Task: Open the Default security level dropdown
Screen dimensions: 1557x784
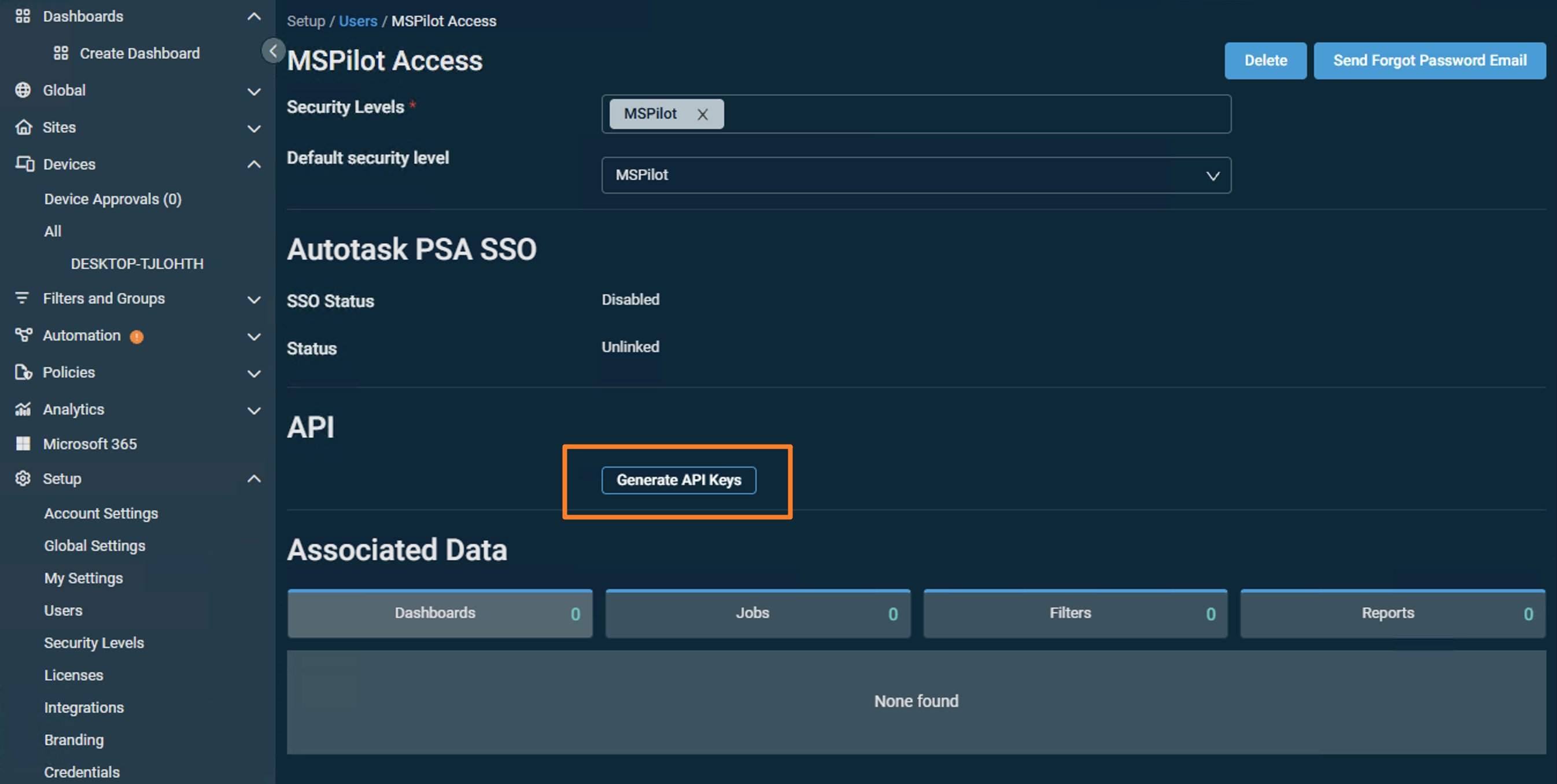Action: [916, 175]
